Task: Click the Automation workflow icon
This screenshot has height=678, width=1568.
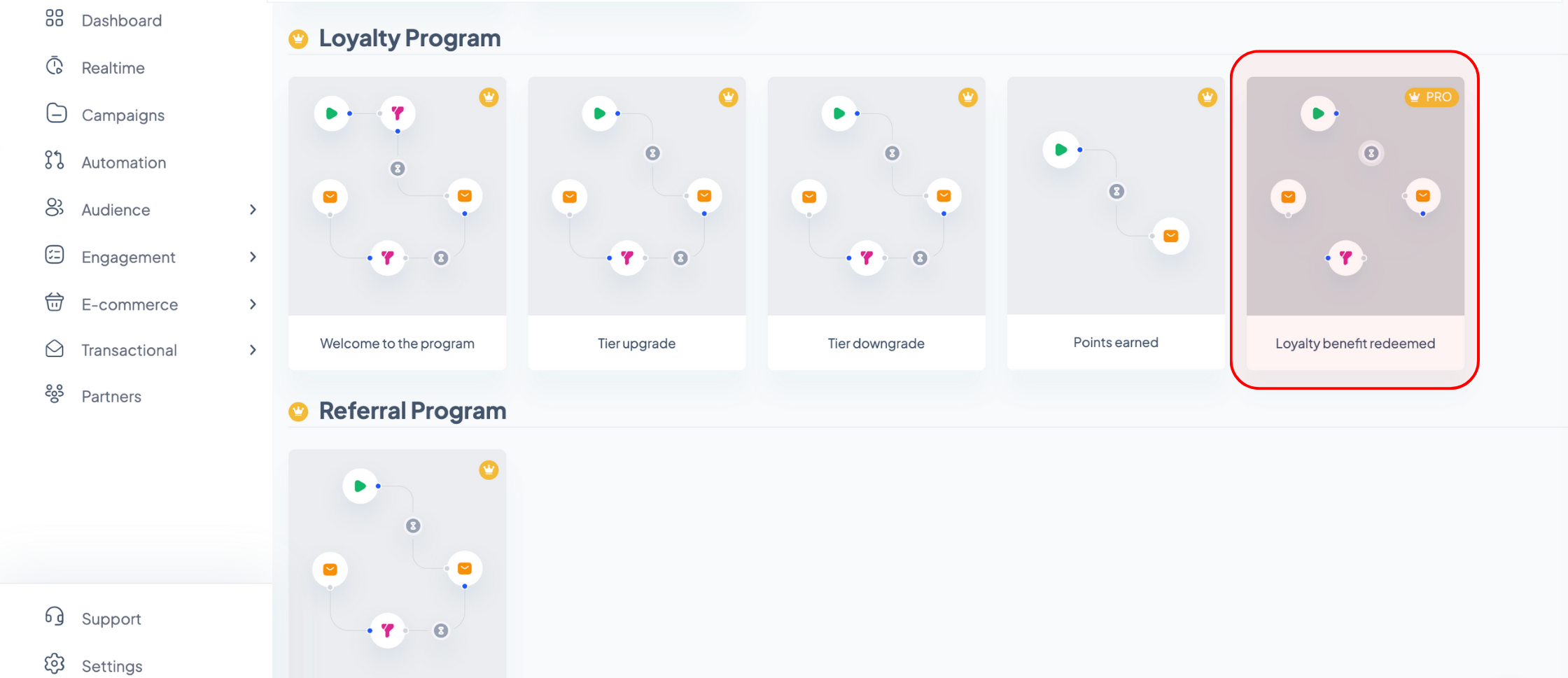Action: (x=55, y=160)
